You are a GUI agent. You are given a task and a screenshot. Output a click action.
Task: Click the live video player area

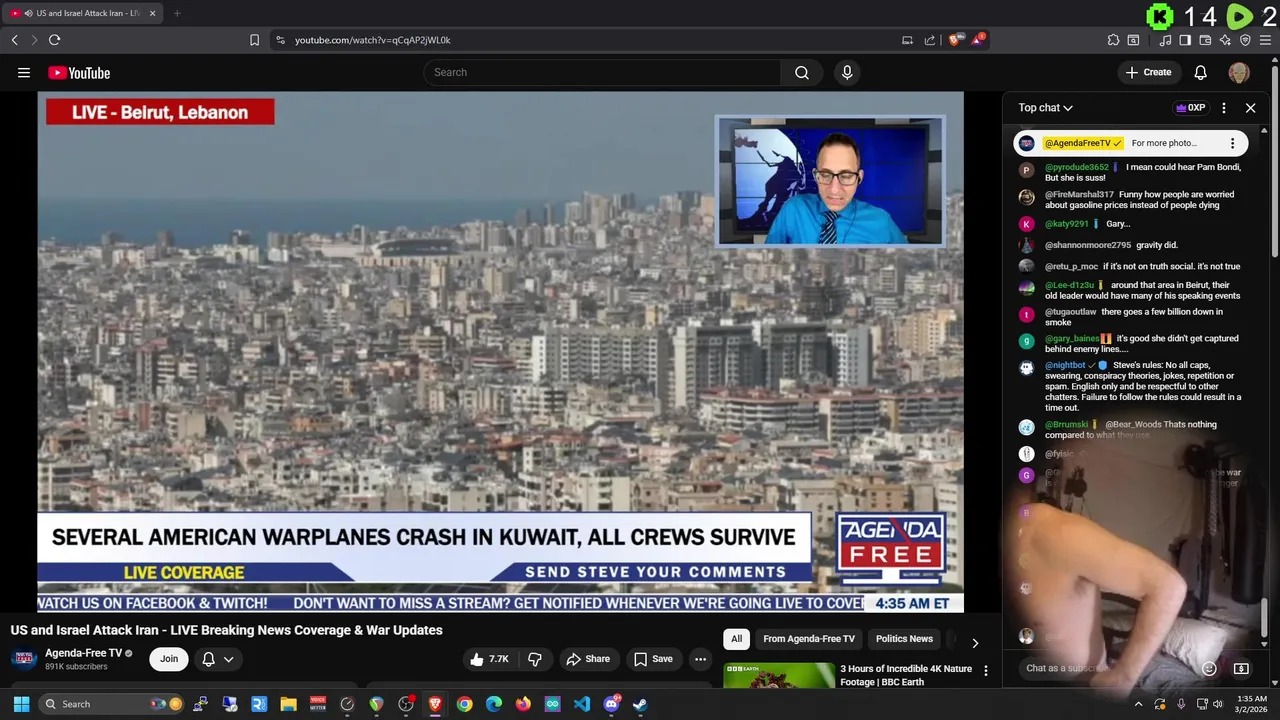click(500, 351)
